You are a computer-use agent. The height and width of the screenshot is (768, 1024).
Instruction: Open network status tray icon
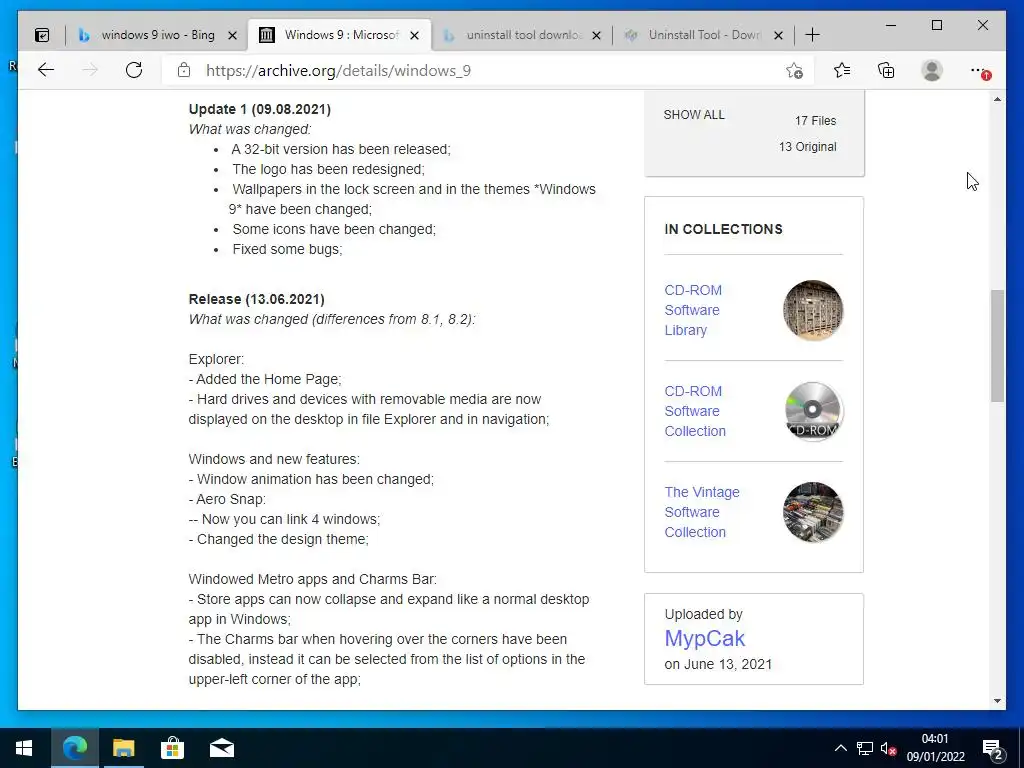tap(865, 748)
